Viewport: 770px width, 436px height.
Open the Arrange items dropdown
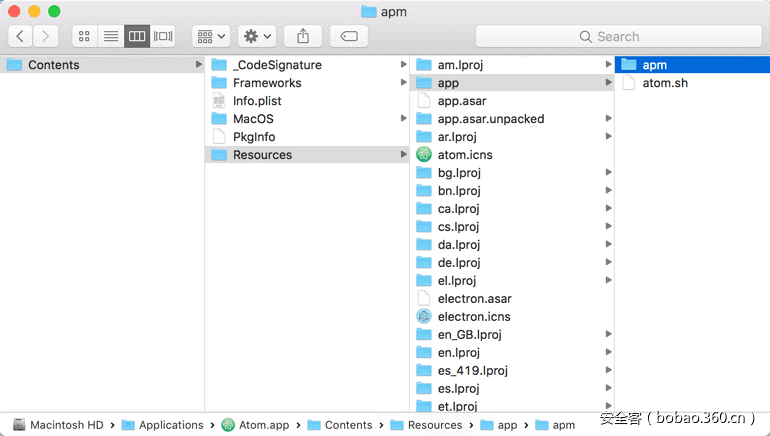click(x=211, y=36)
